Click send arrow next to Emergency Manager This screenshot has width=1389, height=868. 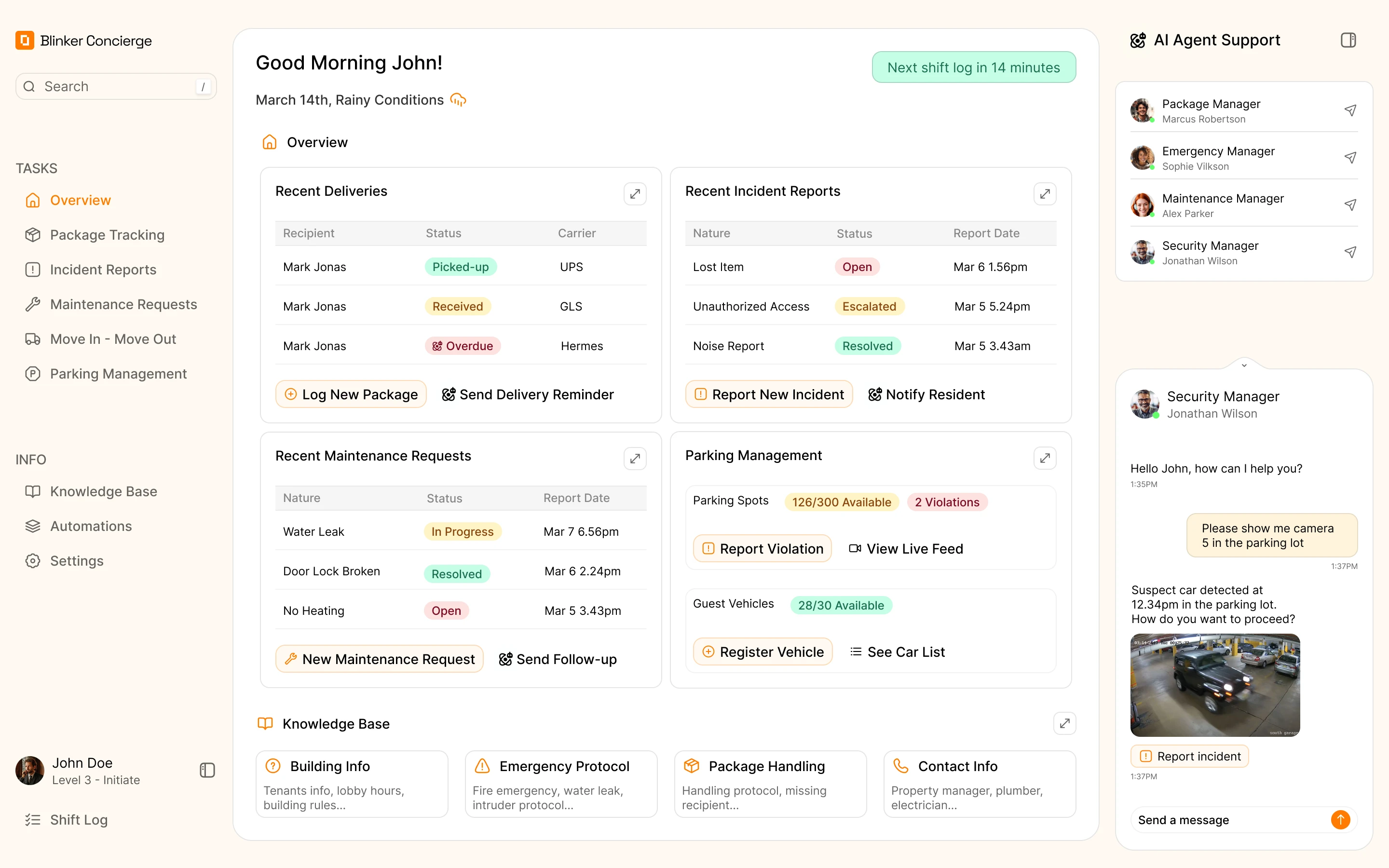point(1350,157)
